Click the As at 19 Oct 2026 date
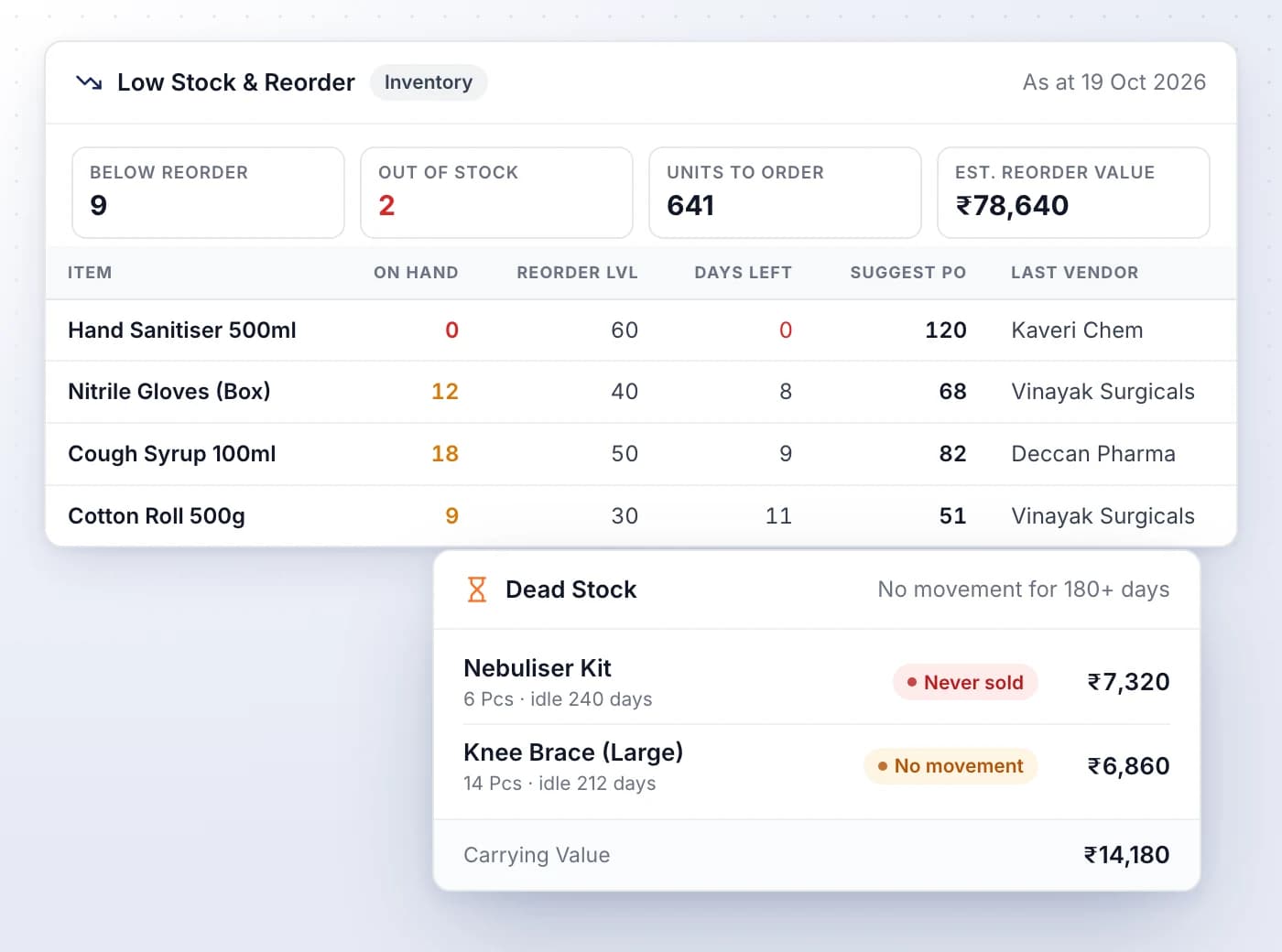 (x=1114, y=82)
